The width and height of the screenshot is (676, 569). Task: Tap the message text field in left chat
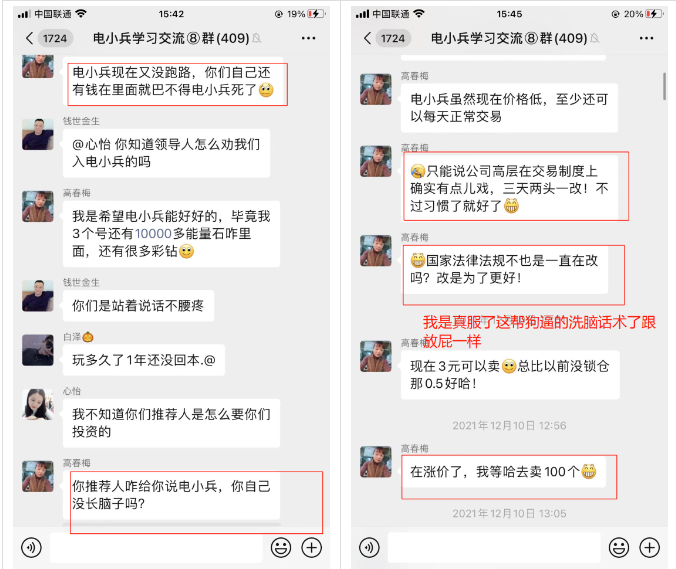point(156,547)
